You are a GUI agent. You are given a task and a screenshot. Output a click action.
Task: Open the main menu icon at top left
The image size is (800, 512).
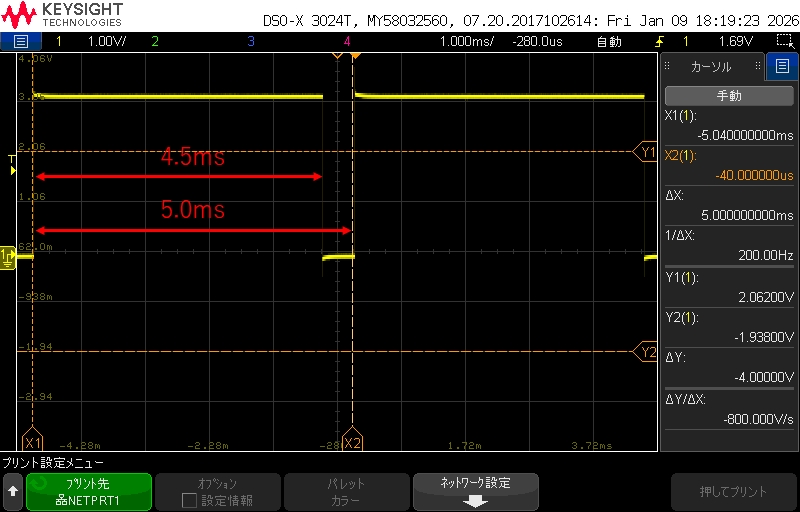point(21,41)
